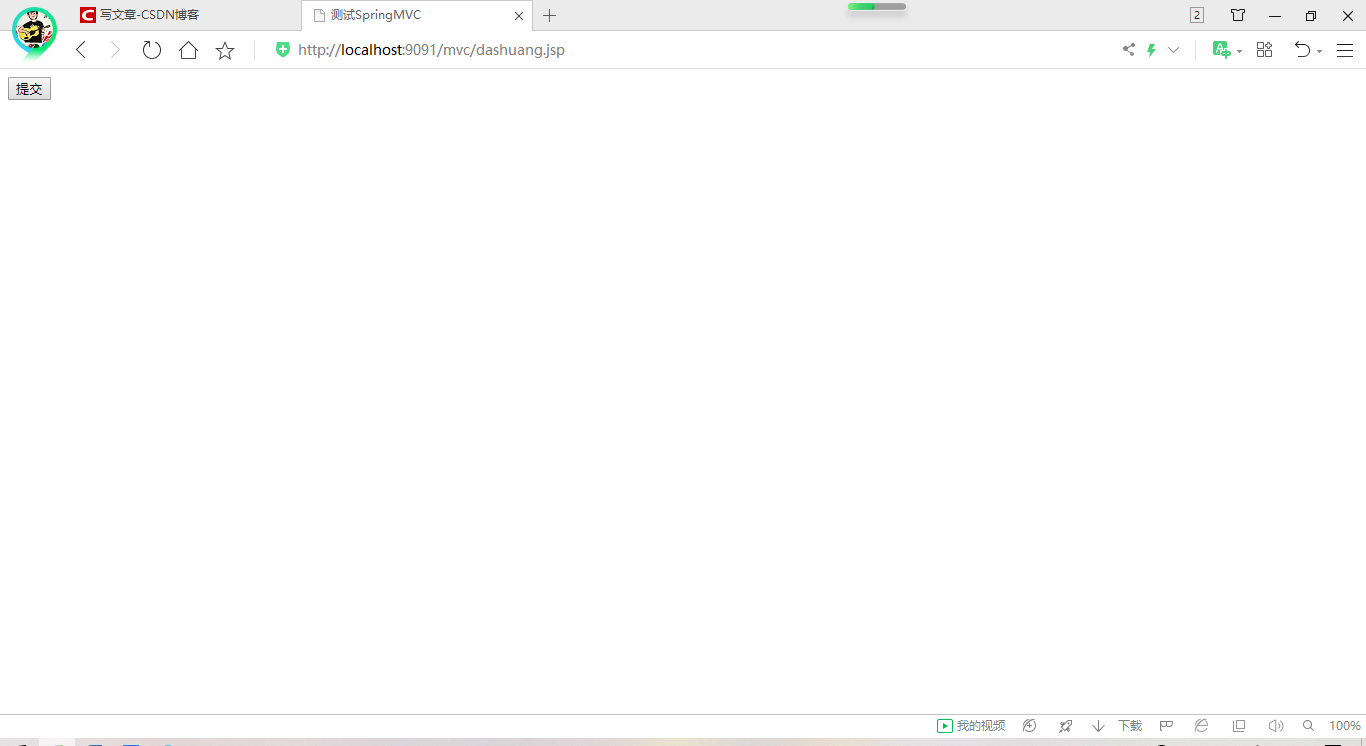Close the 测试SpringMVC tab
Viewport: 1366px width, 746px height.
[519, 16]
